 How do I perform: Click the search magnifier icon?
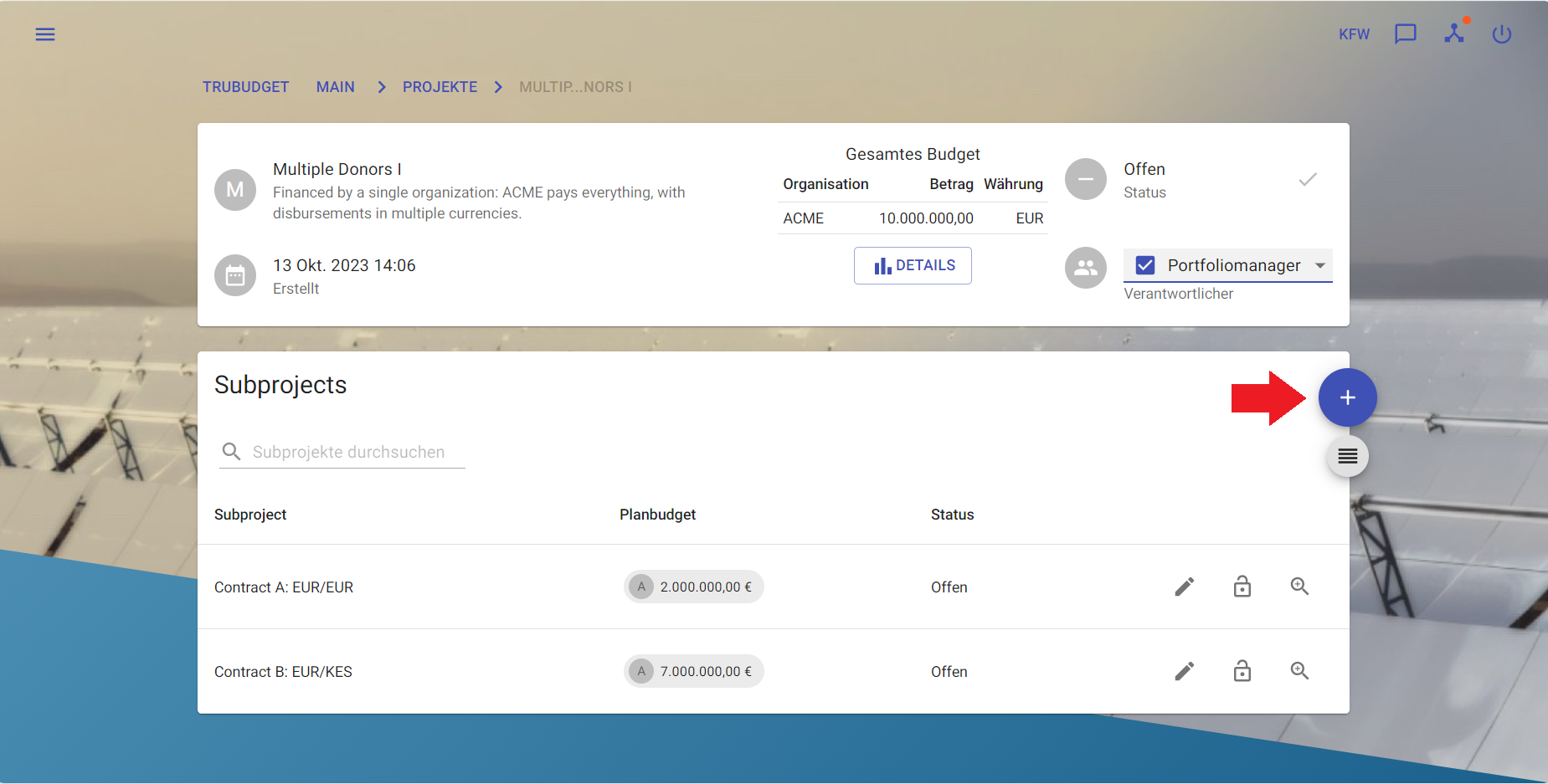click(x=231, y=452)
